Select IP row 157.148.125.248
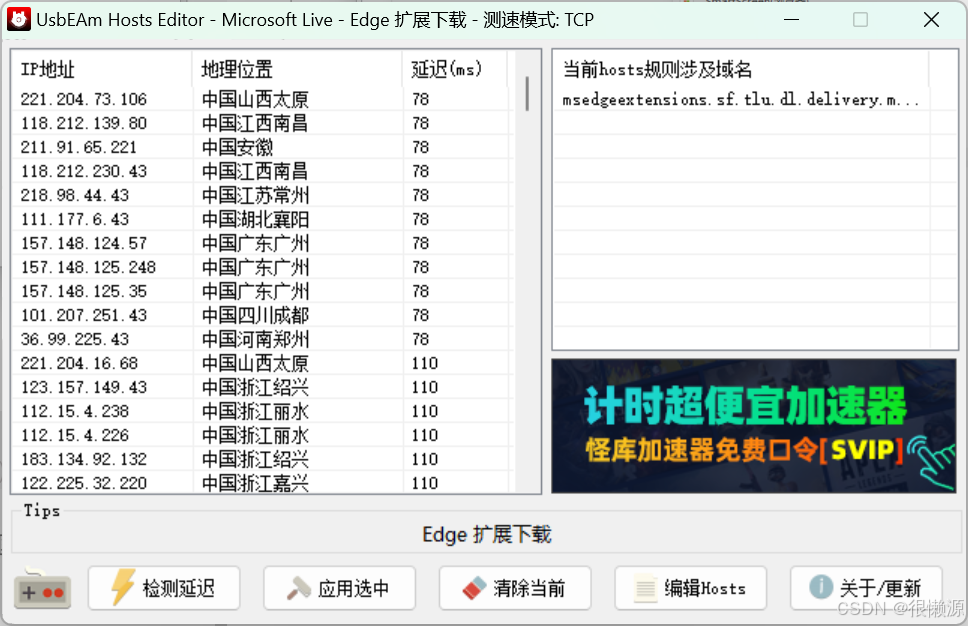 [x=262, y=268]
